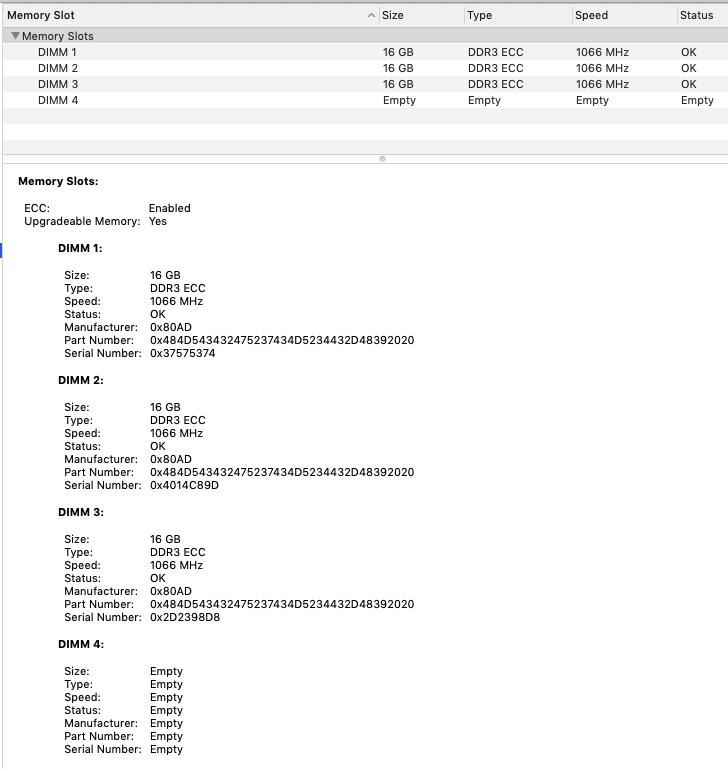Click DIMM 3 serial number 0x2D2398D8
Screen dimensions: 728x769
185,617
